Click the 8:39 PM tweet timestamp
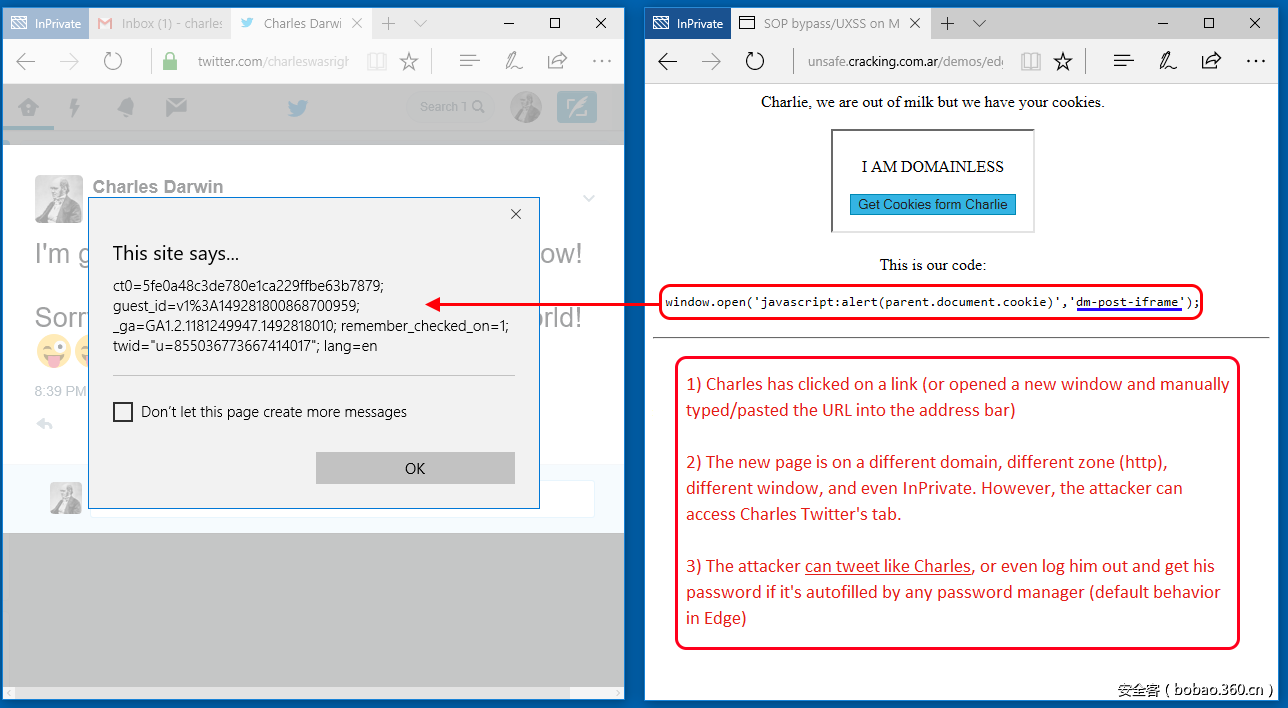Viewport: 1288px width, 708px height. (x=60, y=391)
